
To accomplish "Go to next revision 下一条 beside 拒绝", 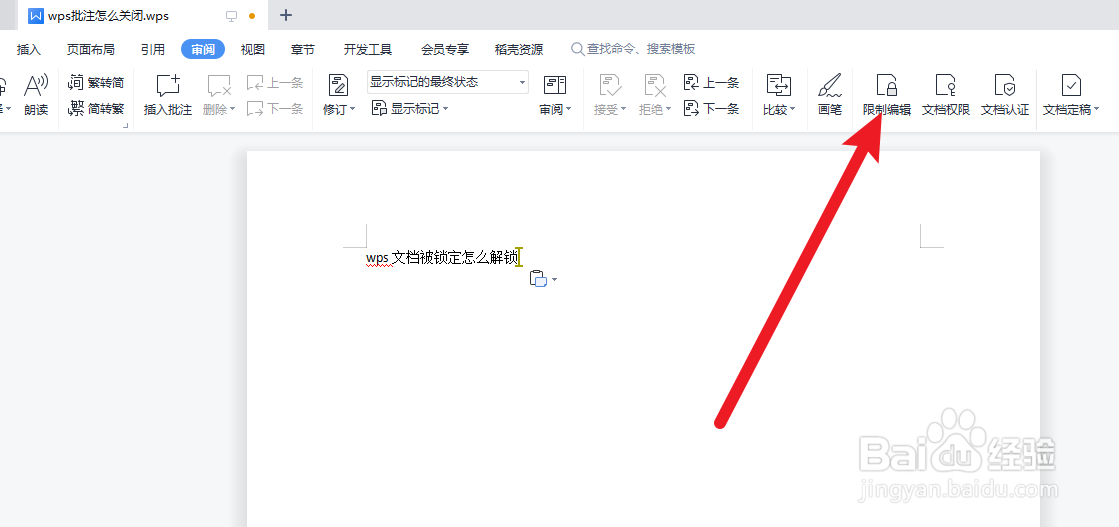I will click(712, 109).
